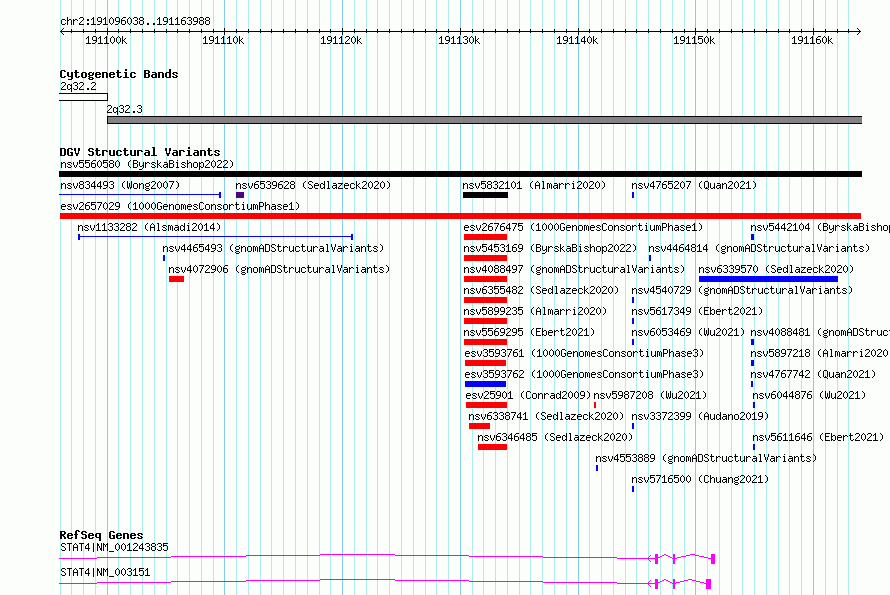Open nsv4765207 (Quan2021) variant entry

(694, 186)
